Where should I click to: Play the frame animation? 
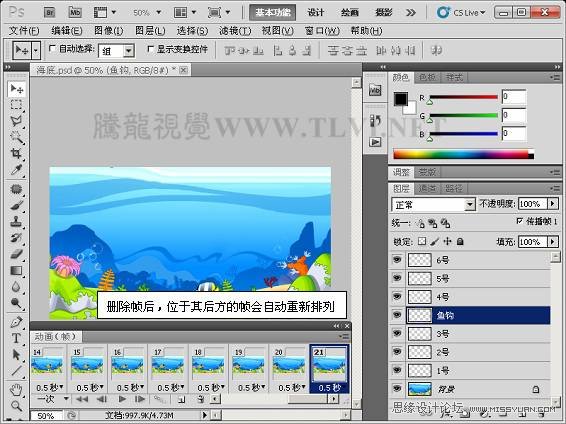pyautogui.click(x=122, y=399)
